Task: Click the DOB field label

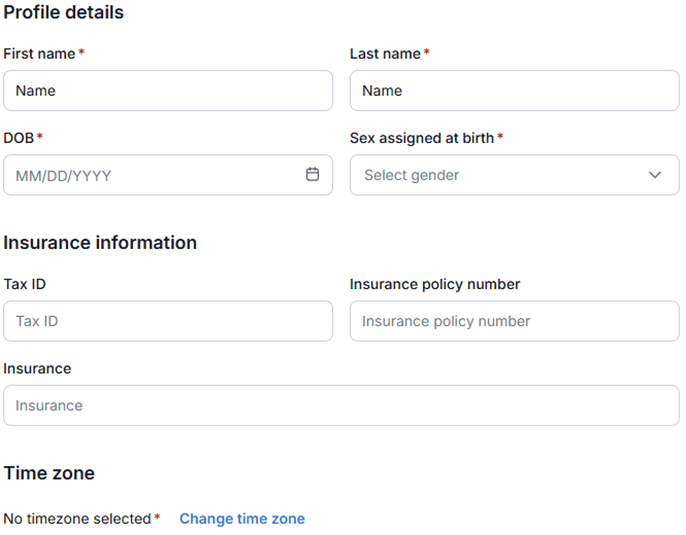Action: pyautogui.click(x=19, y=138)
